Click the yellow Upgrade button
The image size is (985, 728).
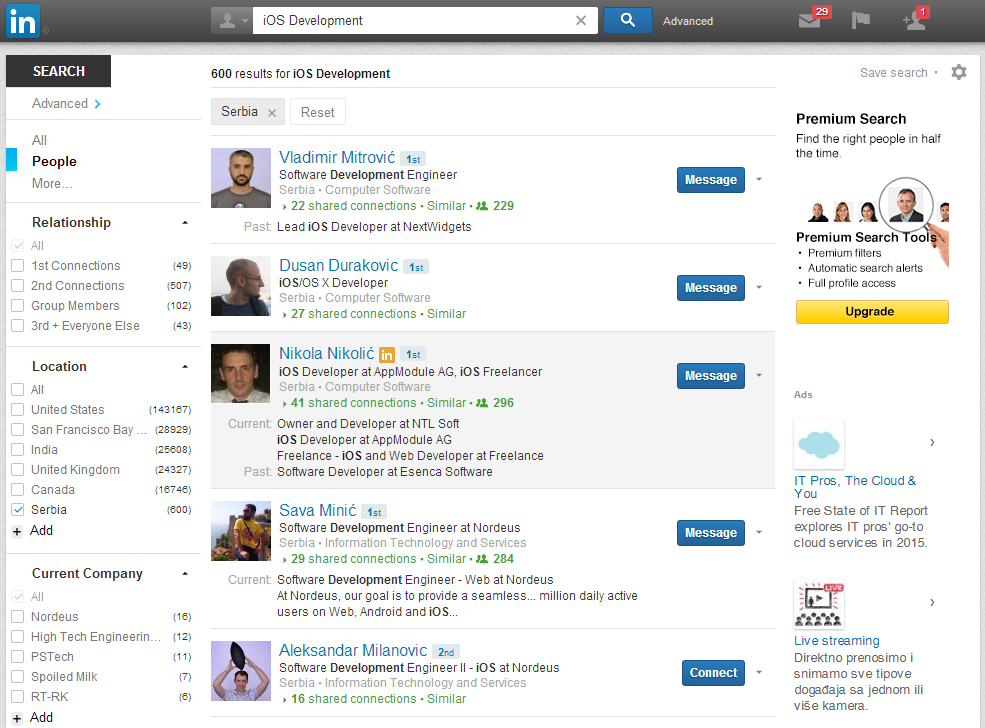871,312
